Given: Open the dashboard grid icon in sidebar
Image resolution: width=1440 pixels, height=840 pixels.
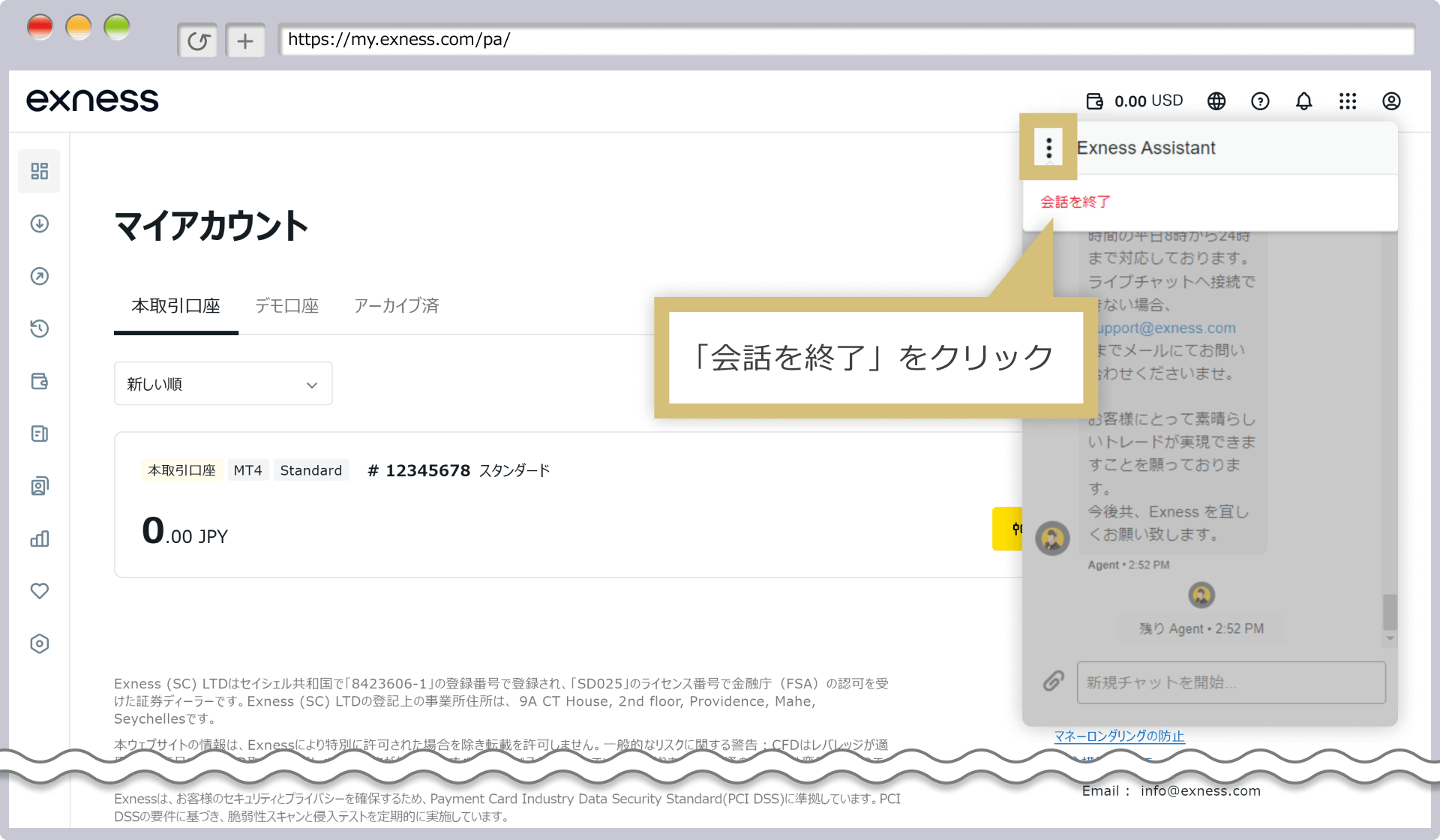Looking at the screenshot, I should (x=39, y=171).
